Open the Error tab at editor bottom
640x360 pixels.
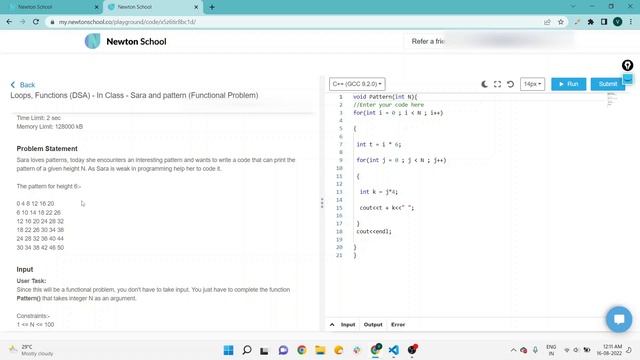click(x=398, y=324)
